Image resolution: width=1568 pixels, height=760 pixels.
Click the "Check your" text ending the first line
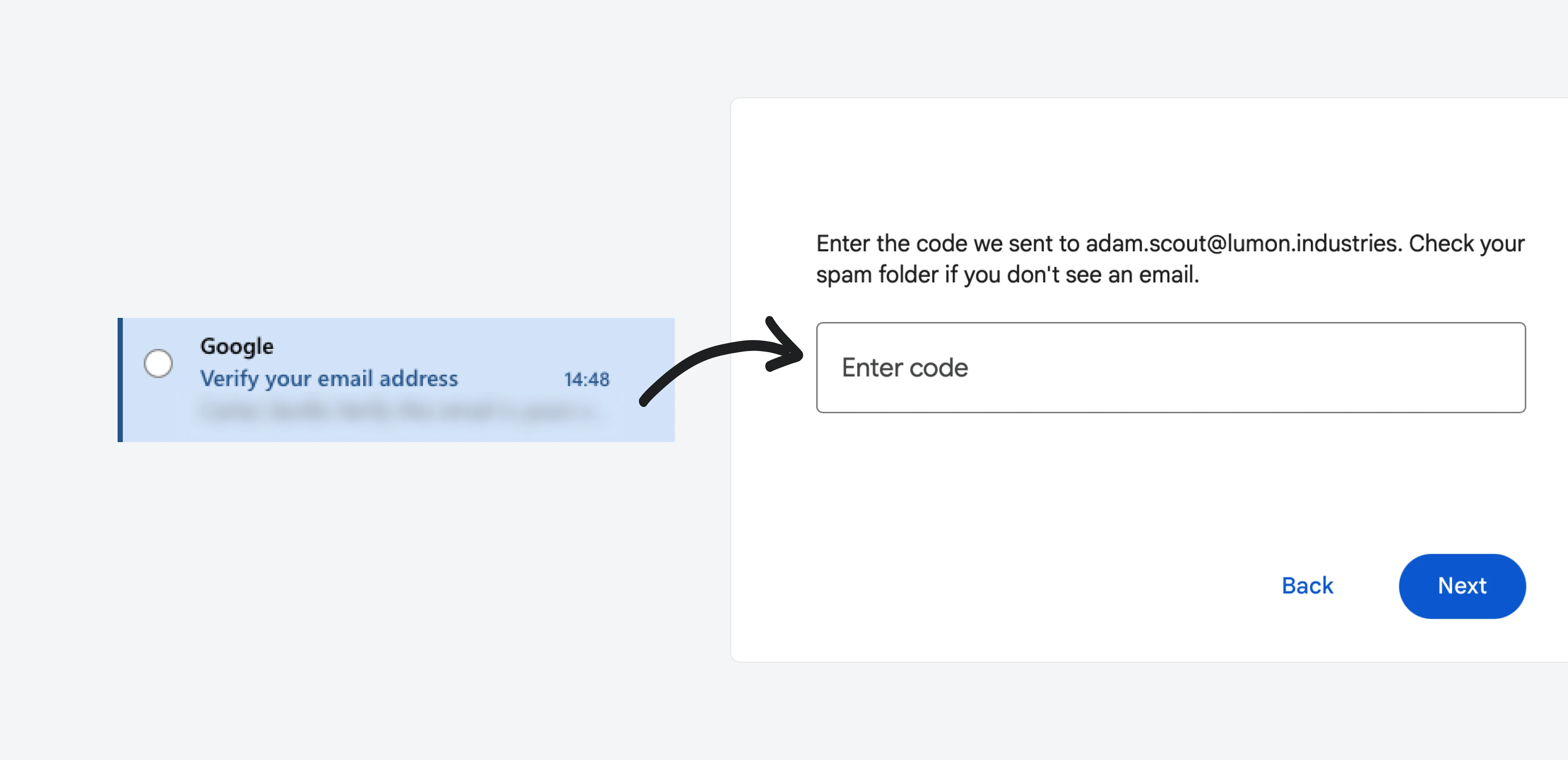(x=1466, y=244)
